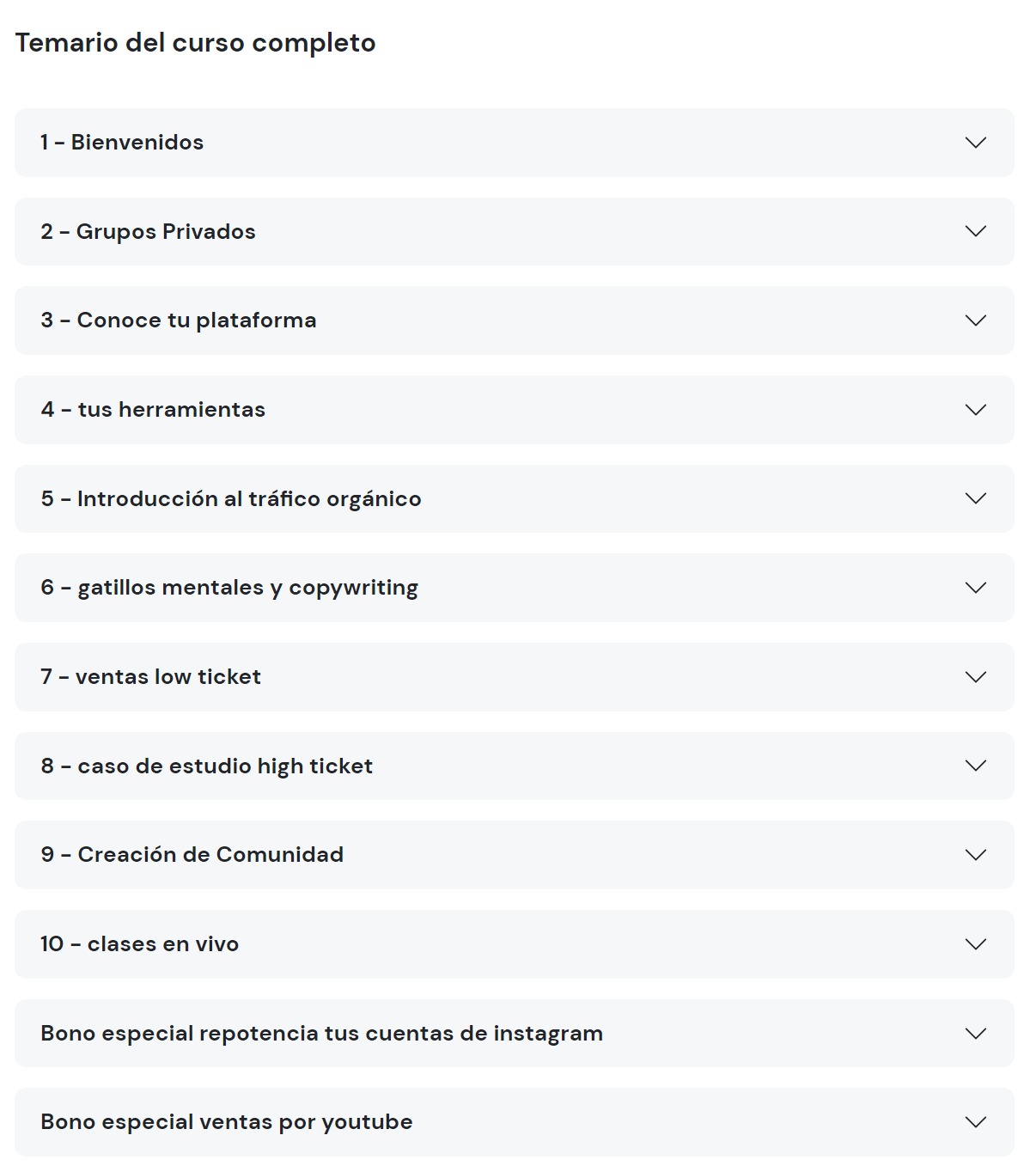1036x1172 pixels.
Task: Click the "2 - Grupos Privados" title
Action: point(148,232)
